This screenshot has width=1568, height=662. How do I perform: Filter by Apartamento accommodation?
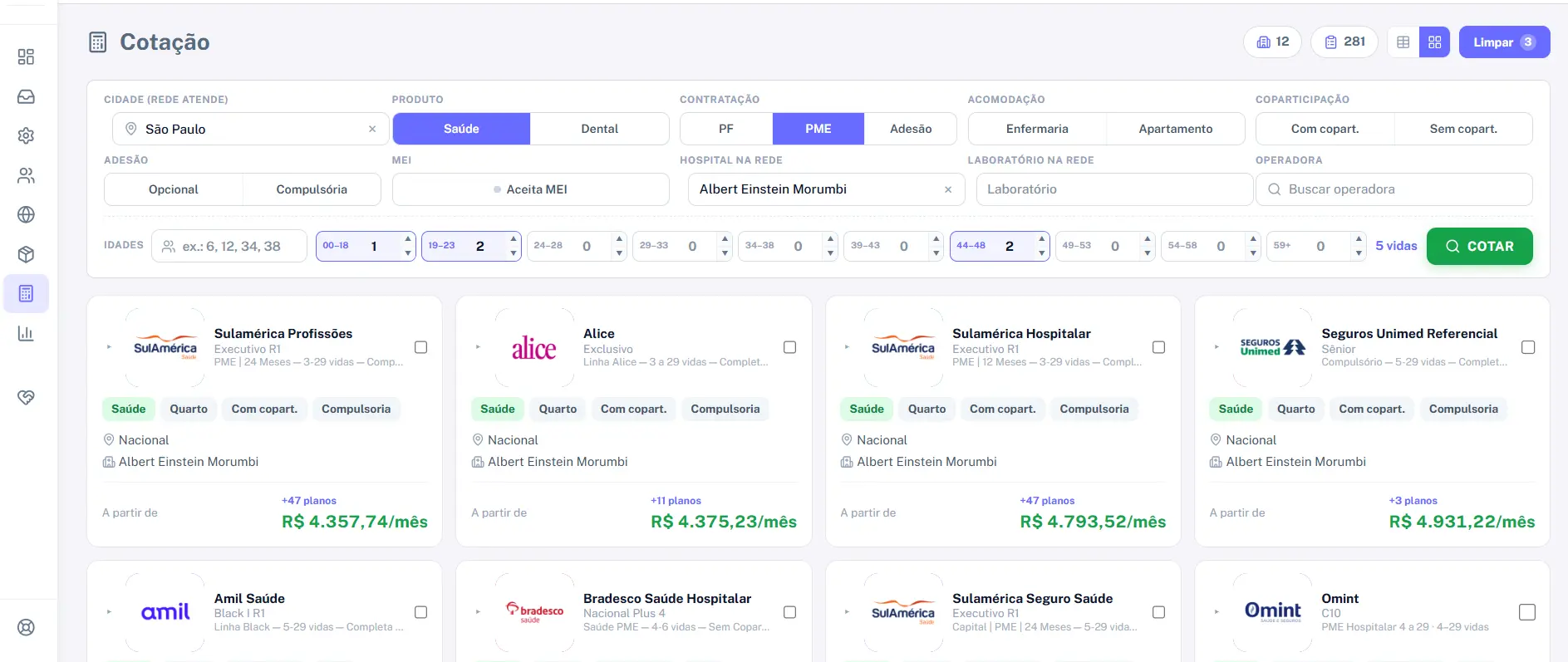[x=1176, y=129]
